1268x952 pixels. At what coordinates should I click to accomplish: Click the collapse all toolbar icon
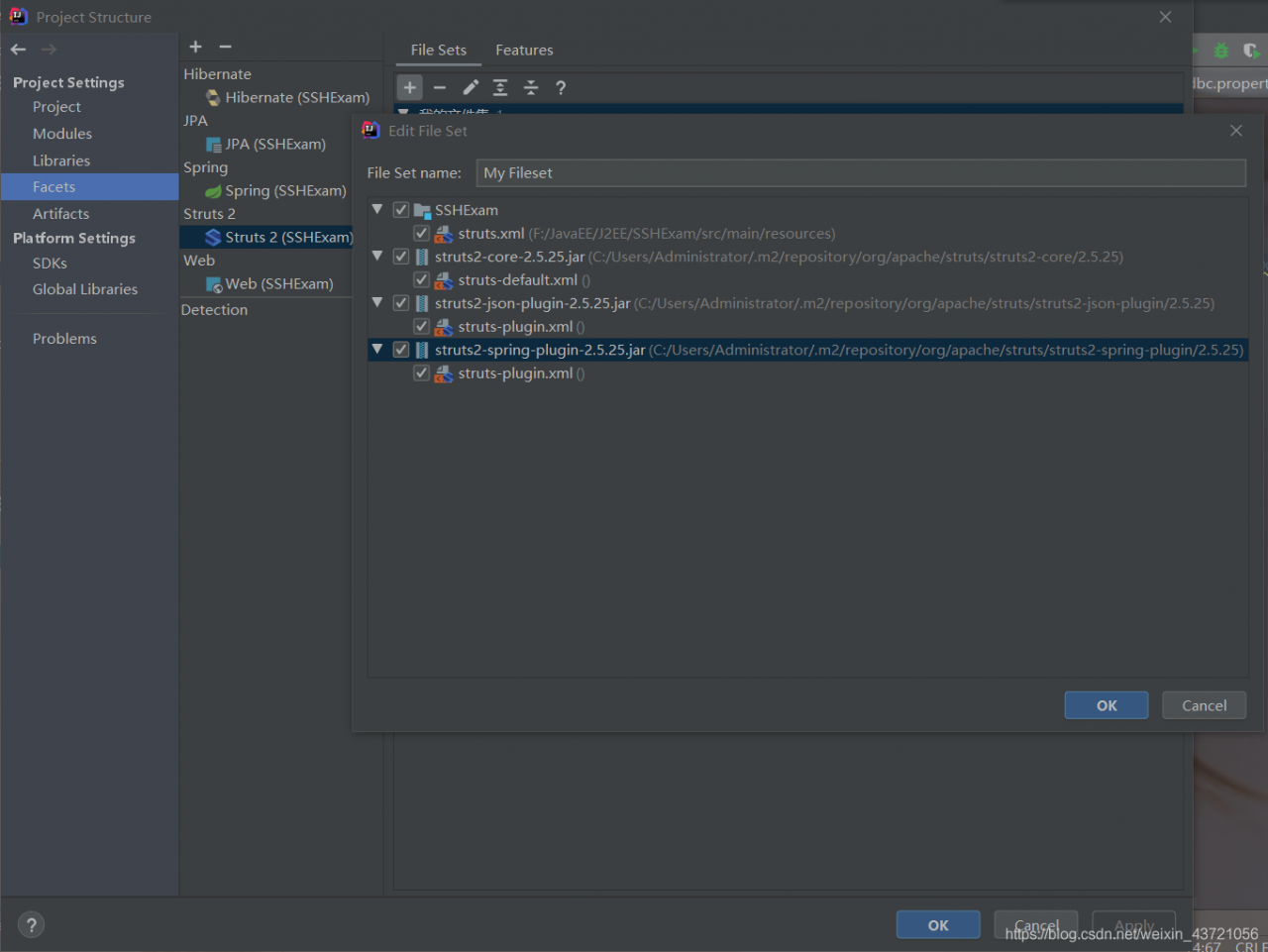[531, 87]
